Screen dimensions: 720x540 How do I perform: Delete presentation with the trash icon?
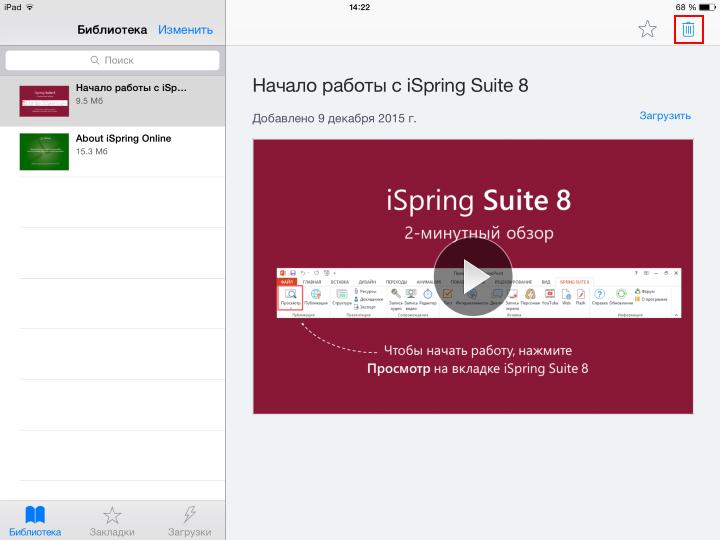click(x=688, y=29)
